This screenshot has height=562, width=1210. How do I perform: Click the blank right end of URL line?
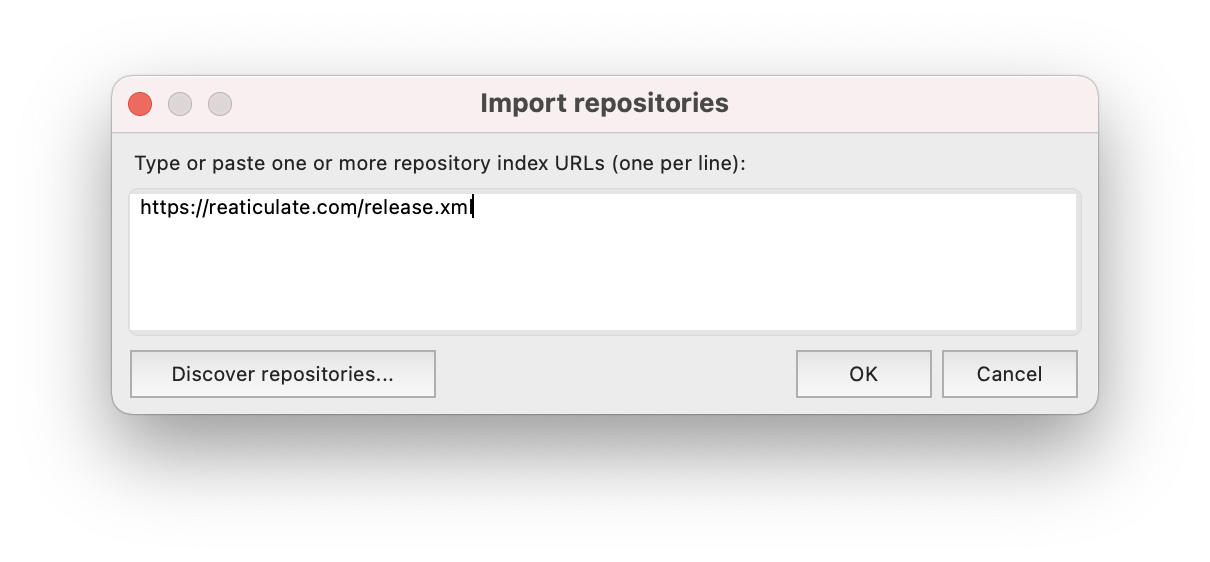(x=900, y=208)
